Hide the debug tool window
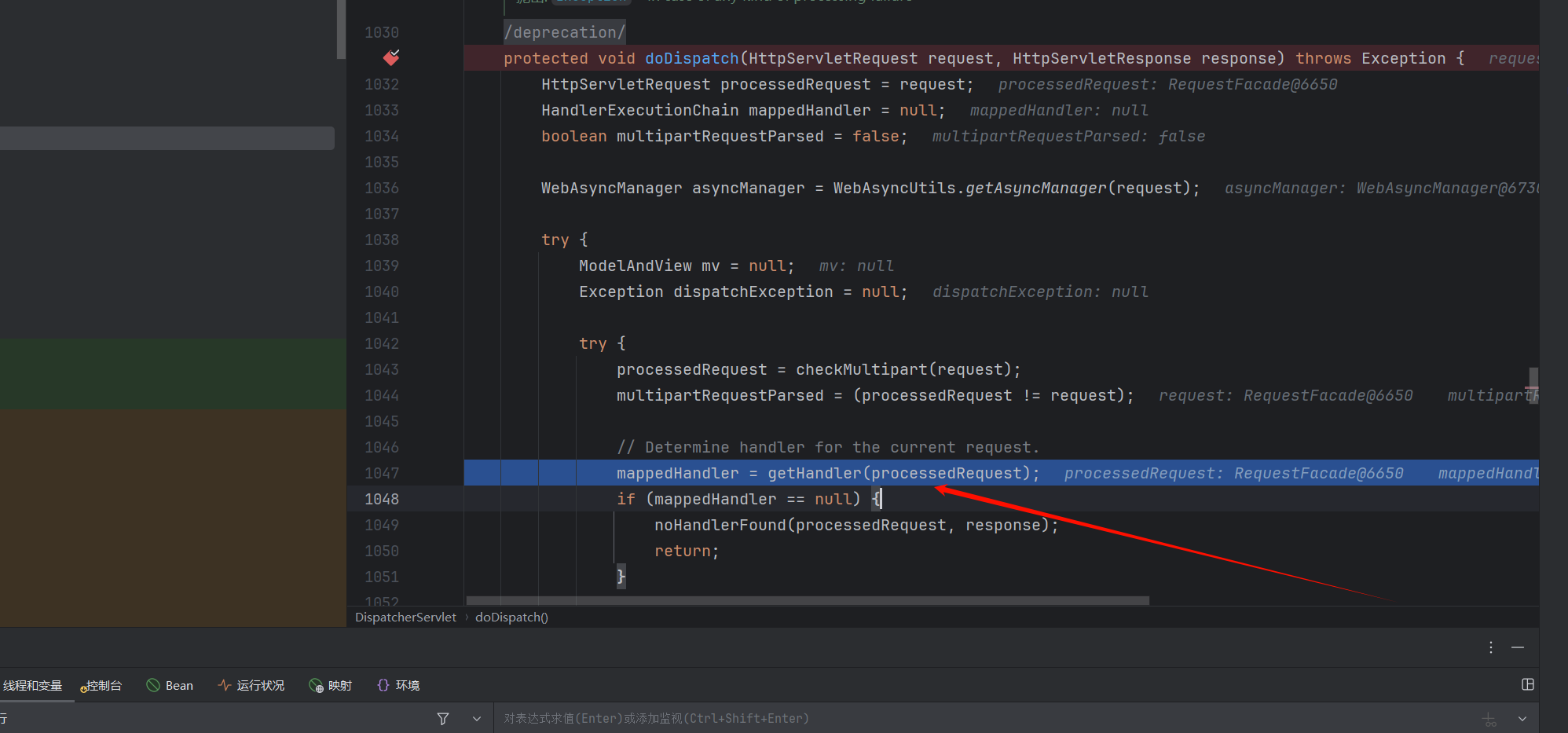The width and height of the screenshot is (1568, 733). pos(1518,647)
